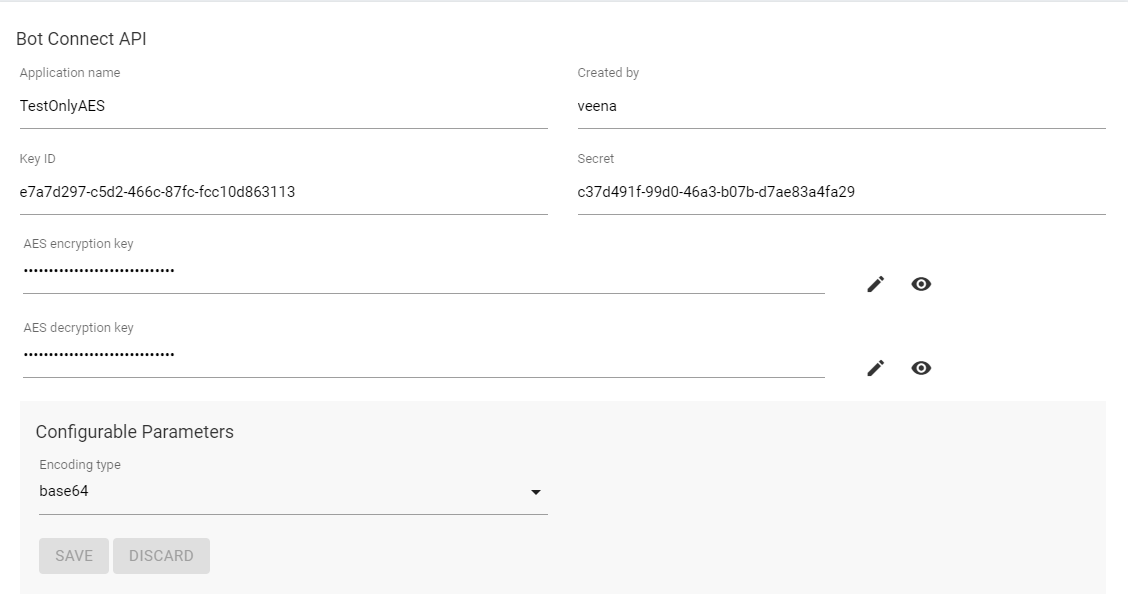Click the Bot Connect API heading
Screen dimensions: 1128x605
[x=81, y=39]
